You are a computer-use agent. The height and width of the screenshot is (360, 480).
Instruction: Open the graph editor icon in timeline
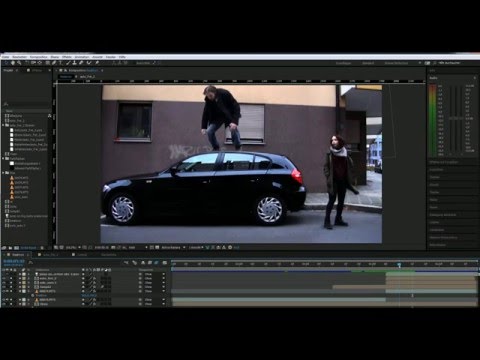(x=164, y=263)
